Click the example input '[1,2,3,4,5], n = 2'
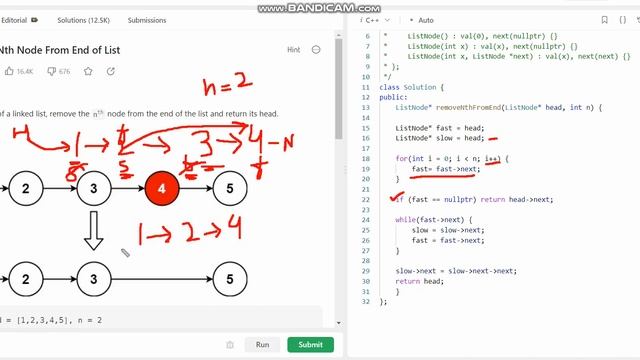The width and height of the screenshot is (640, 360). 59,320
